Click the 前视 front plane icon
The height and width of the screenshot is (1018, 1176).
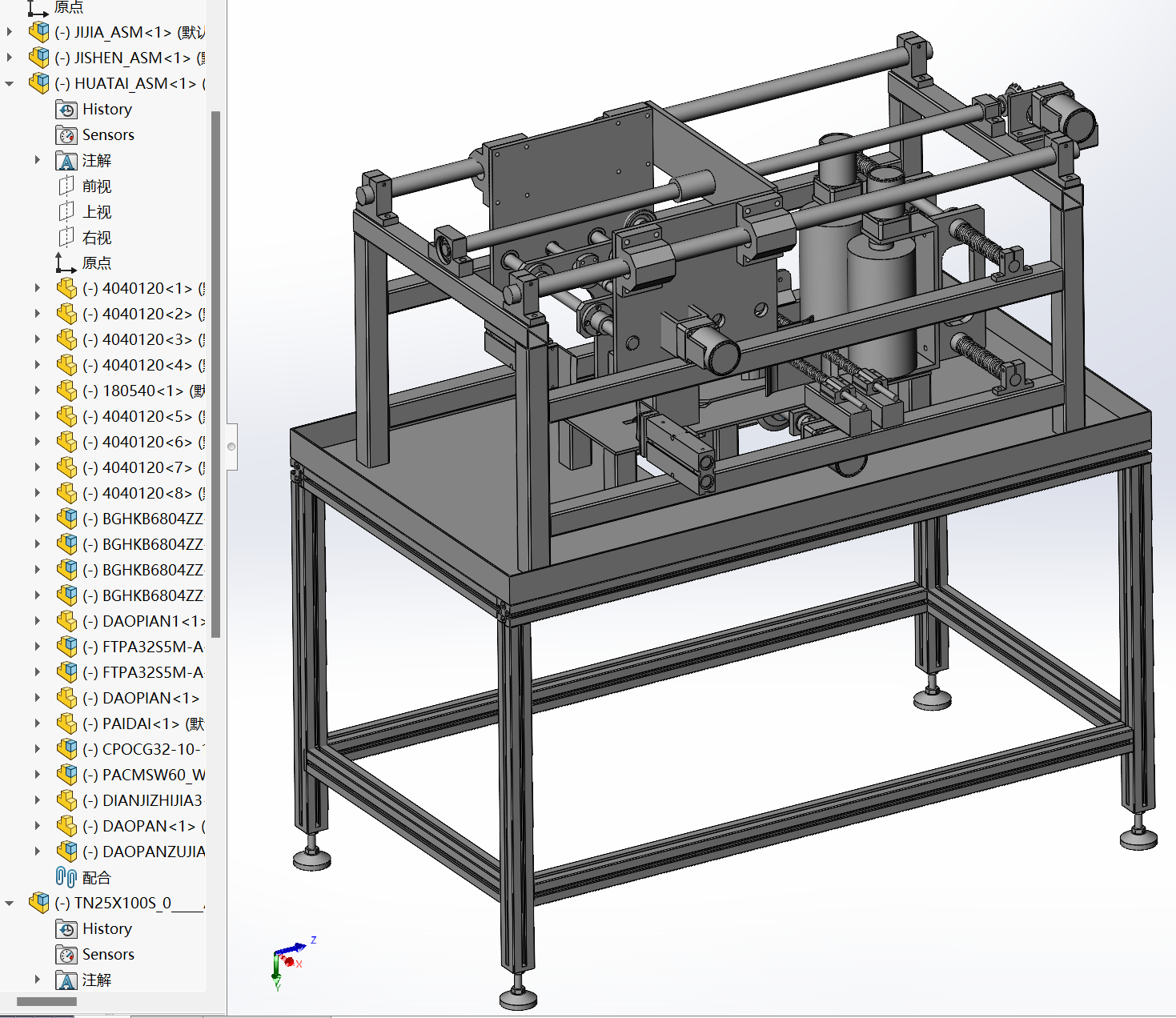pyautogui.click(x=66, y=186)
